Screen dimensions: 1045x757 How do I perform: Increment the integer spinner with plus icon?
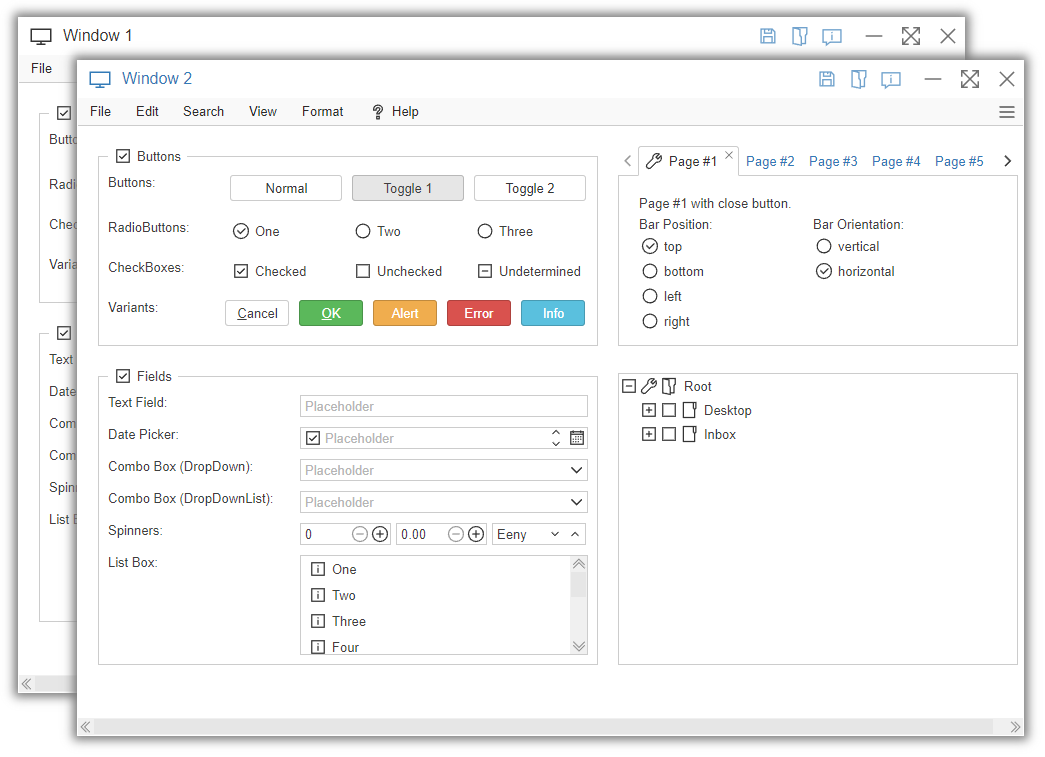click(380, 534)
